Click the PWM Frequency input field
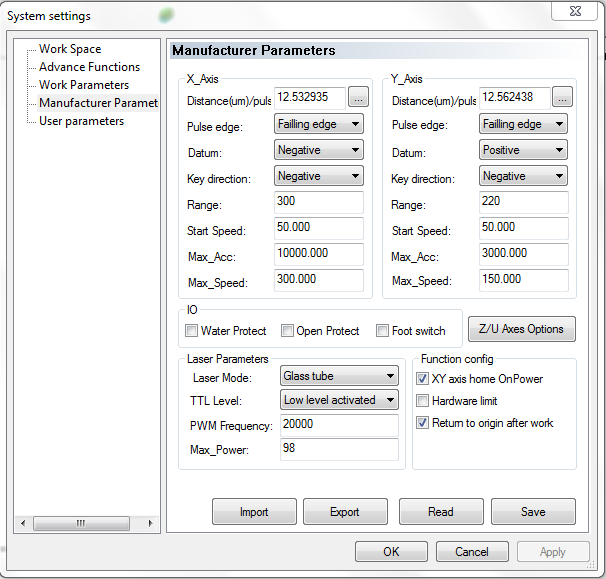The height and width of the screenshot is (579, 606). (x=339, y=425)
